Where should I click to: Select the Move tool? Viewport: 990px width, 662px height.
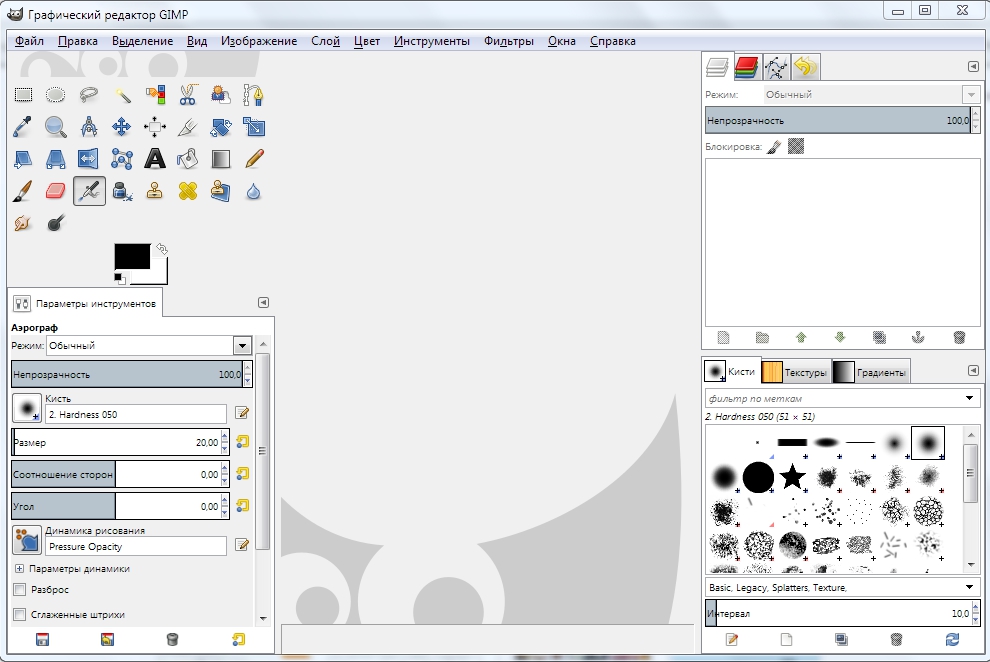[x=122, y=127]
